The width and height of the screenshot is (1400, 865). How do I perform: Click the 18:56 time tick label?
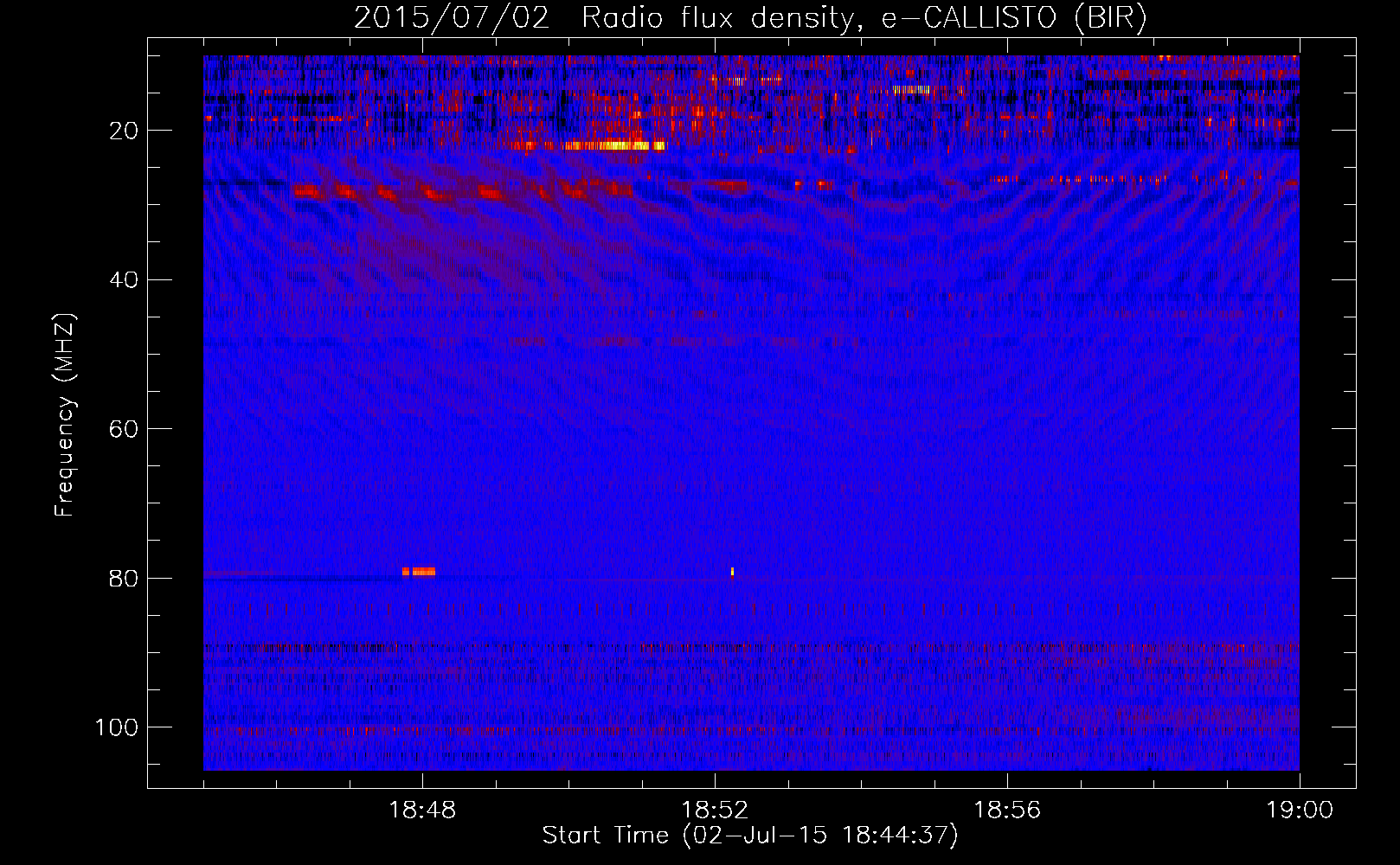pos(1007,811)
